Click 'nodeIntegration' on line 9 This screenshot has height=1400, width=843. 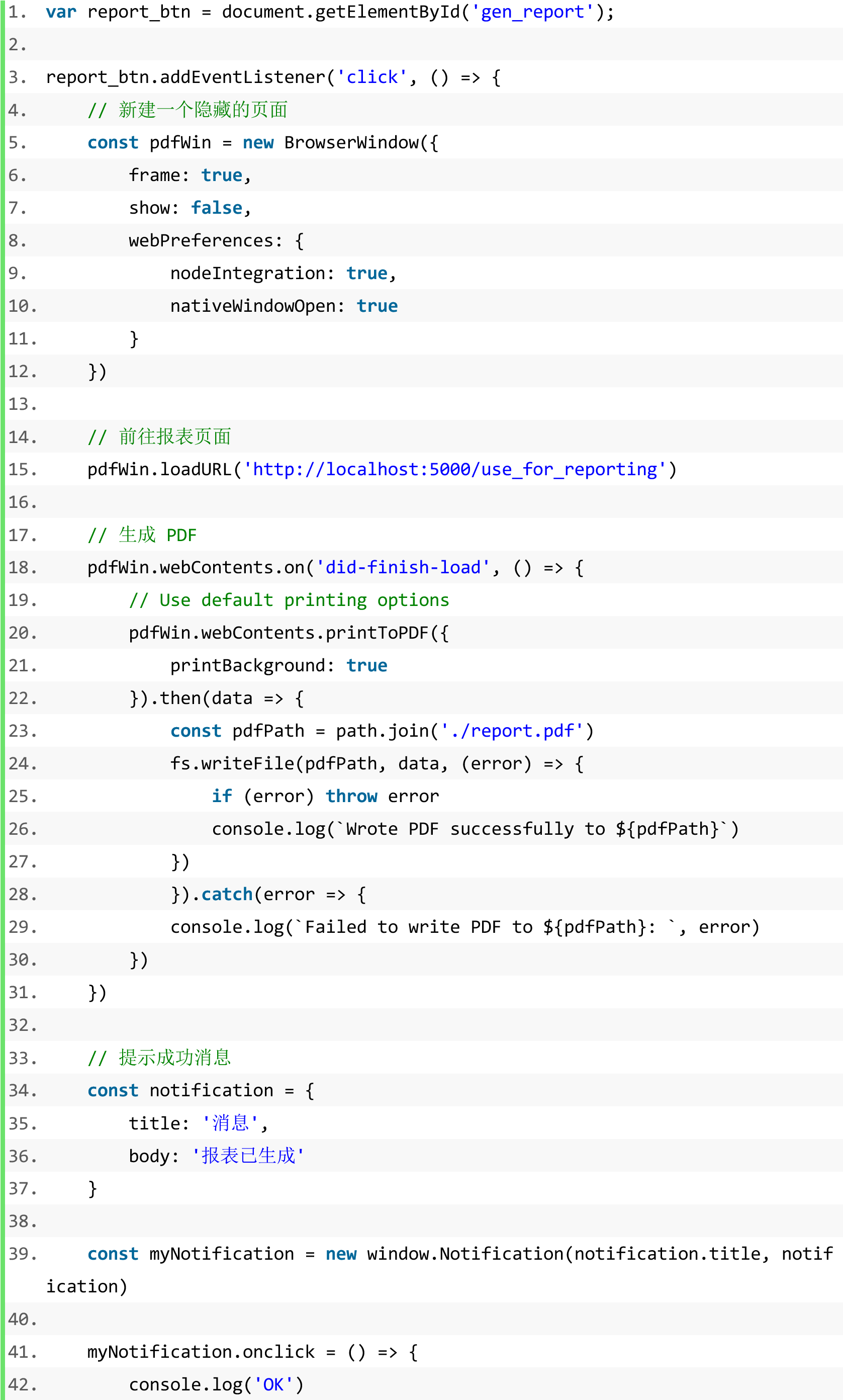pyautogui.click(x=248, y=273)
